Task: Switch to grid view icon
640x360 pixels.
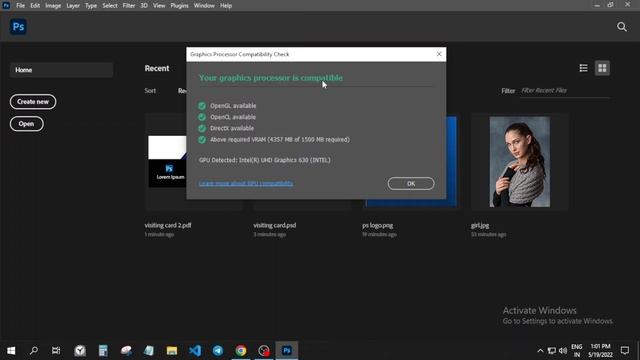Action: (x=602, y=68)
